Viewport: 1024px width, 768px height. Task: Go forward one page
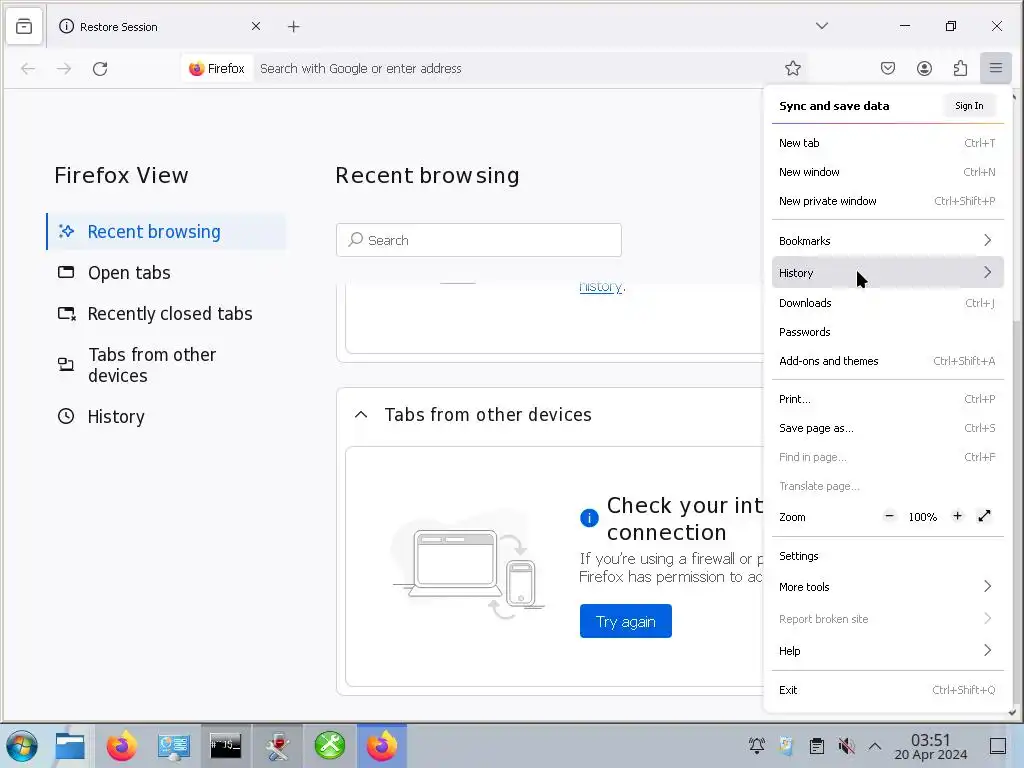coord(64,69)
